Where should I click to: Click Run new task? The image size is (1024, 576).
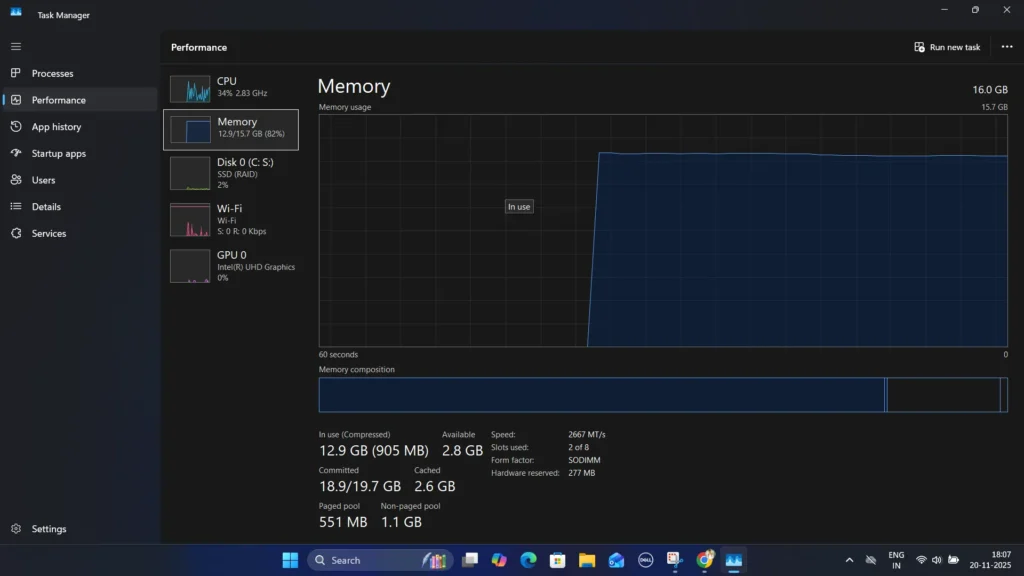tap(946, 46)
